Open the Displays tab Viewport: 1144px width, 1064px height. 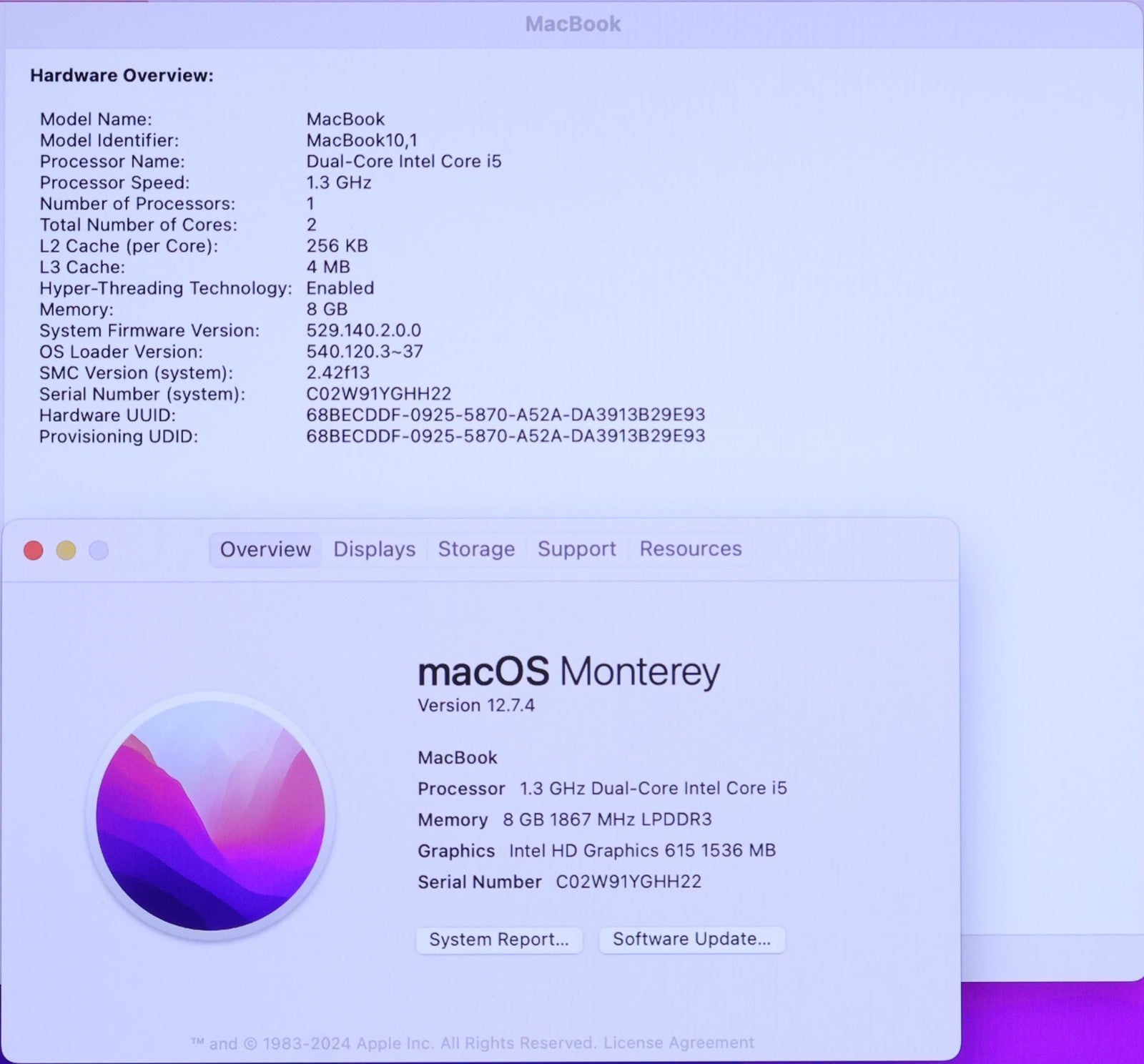(x=374, y=549)
